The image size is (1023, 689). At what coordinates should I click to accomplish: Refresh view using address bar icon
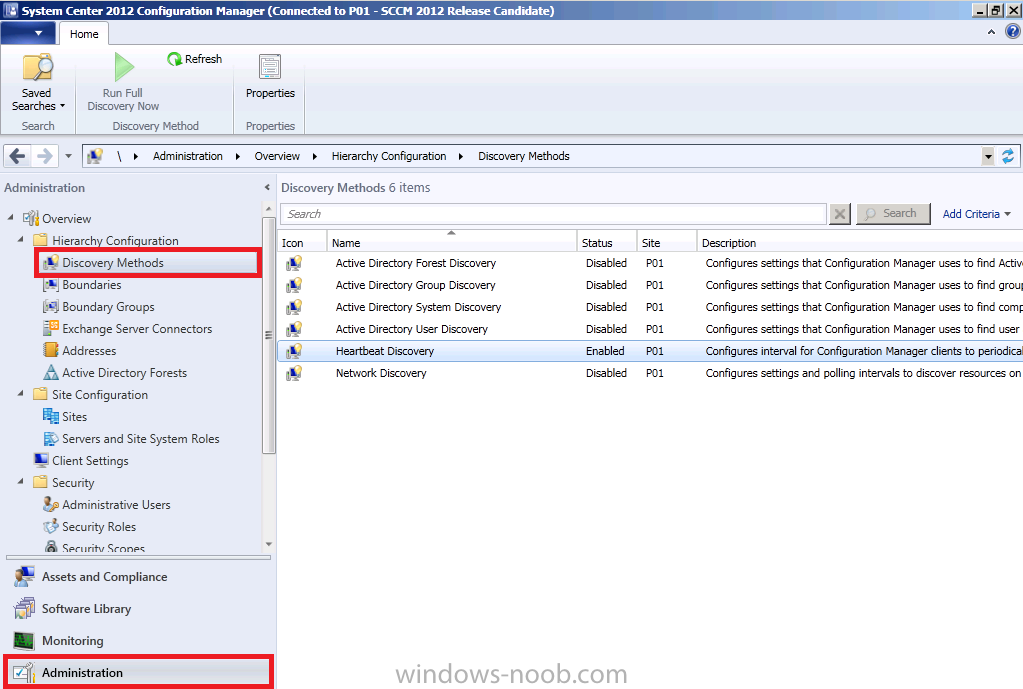(1008, 156)
